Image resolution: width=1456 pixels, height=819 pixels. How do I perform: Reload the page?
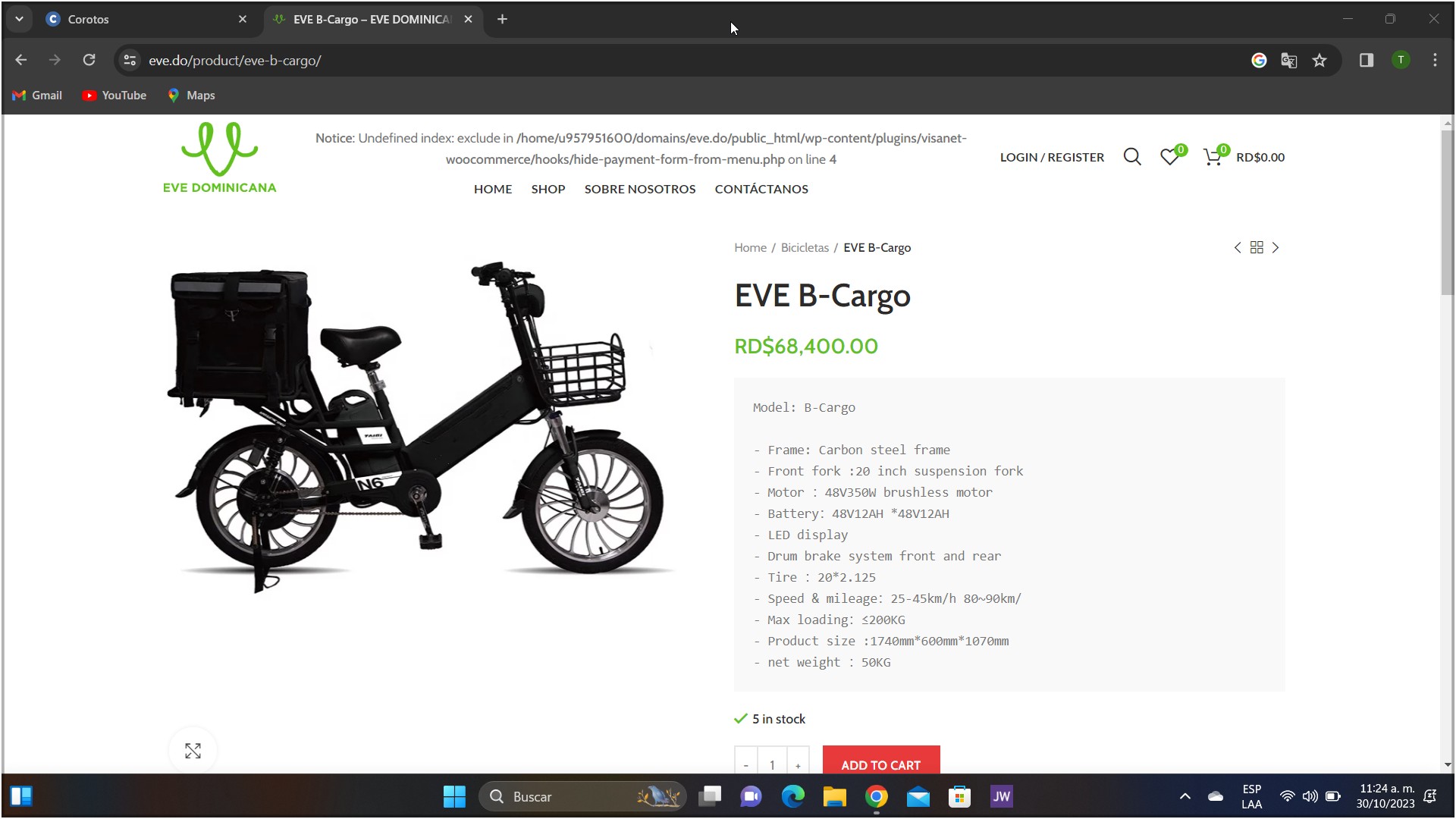pyautogui.click(x=89, y=60)
